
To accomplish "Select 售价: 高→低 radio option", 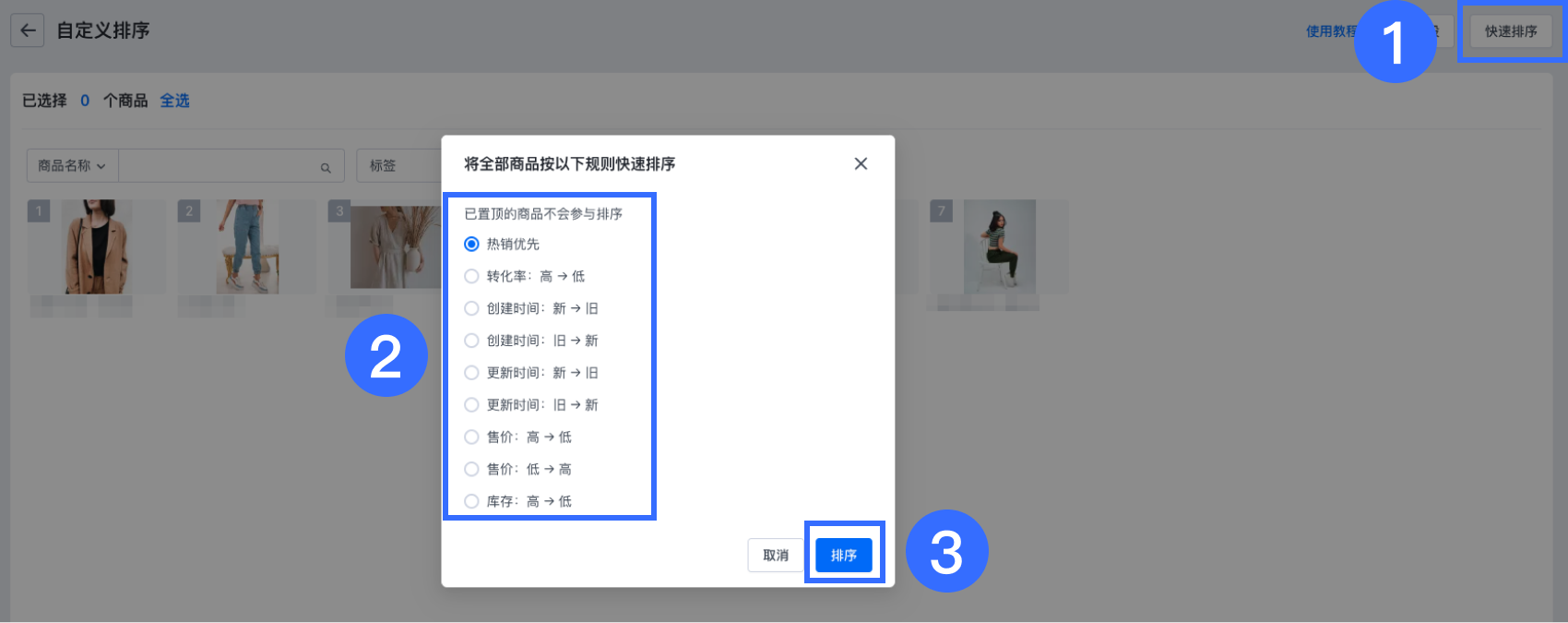I will [471, 437].
